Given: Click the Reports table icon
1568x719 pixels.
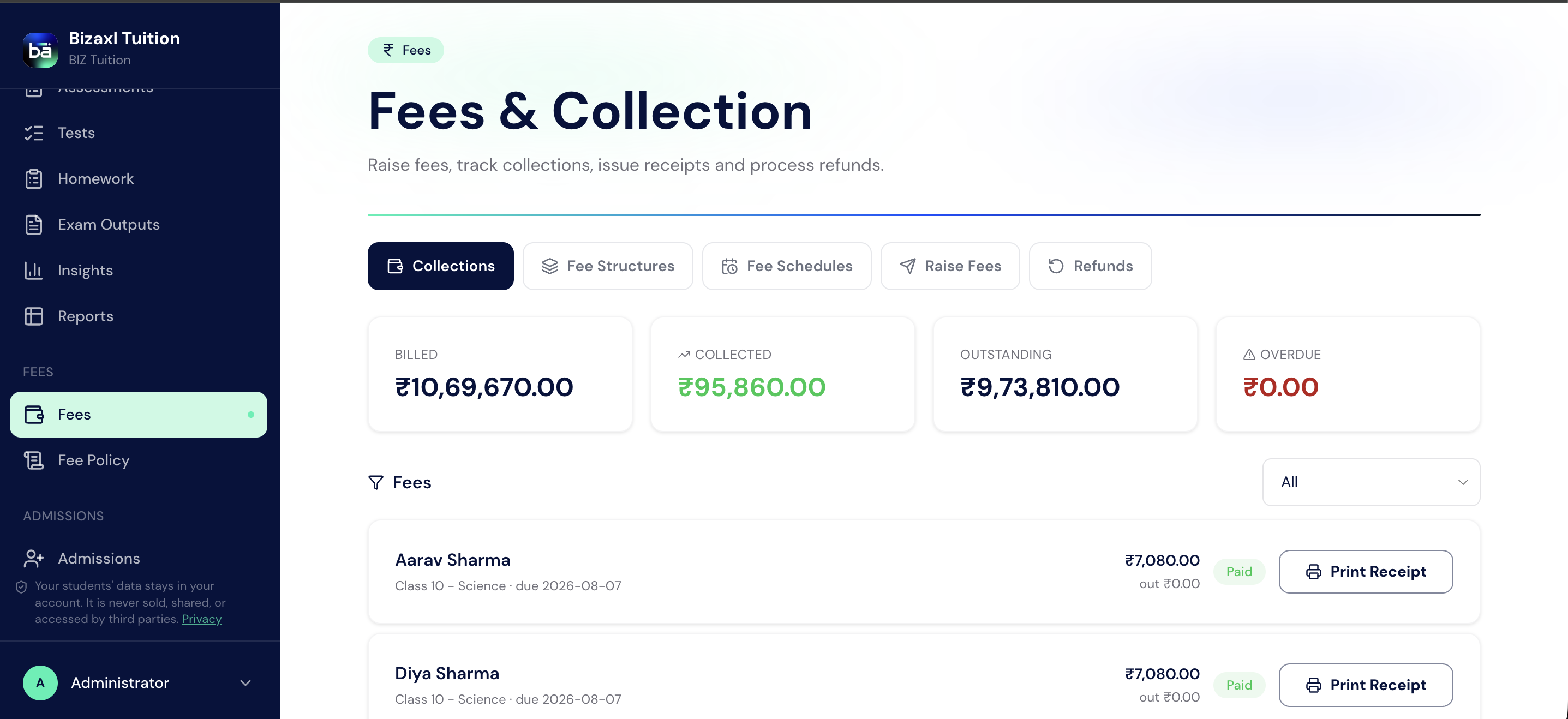Looking at the screenshot, I should pos(33,316).
